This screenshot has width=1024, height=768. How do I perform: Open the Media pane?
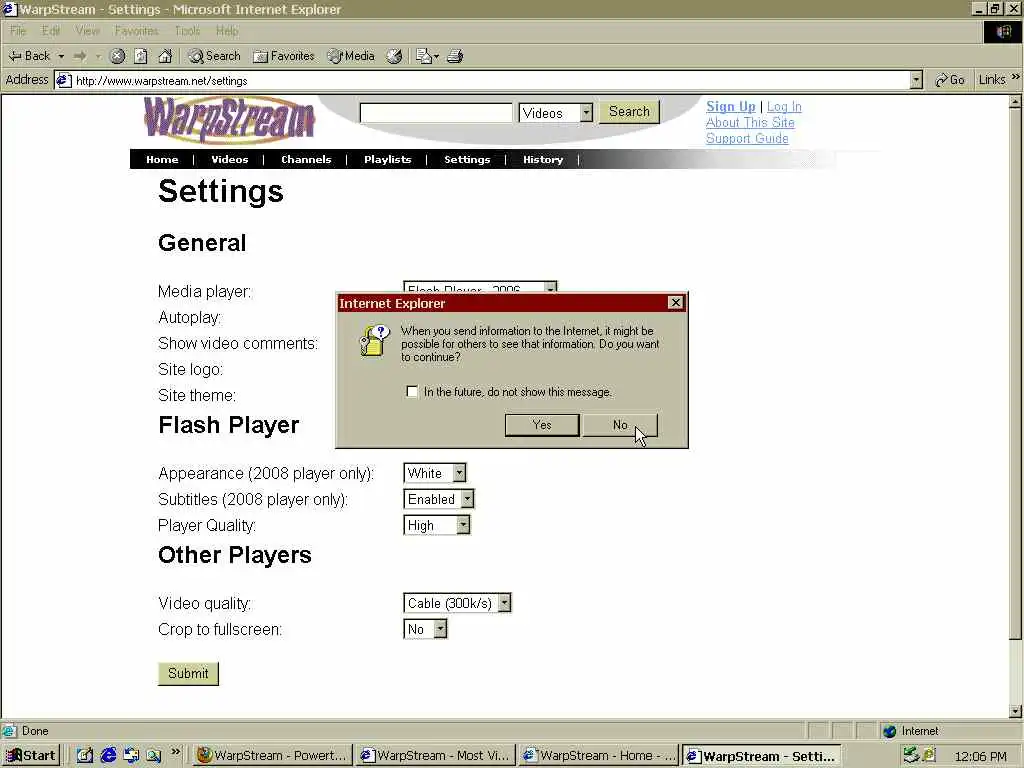[351, 56]
